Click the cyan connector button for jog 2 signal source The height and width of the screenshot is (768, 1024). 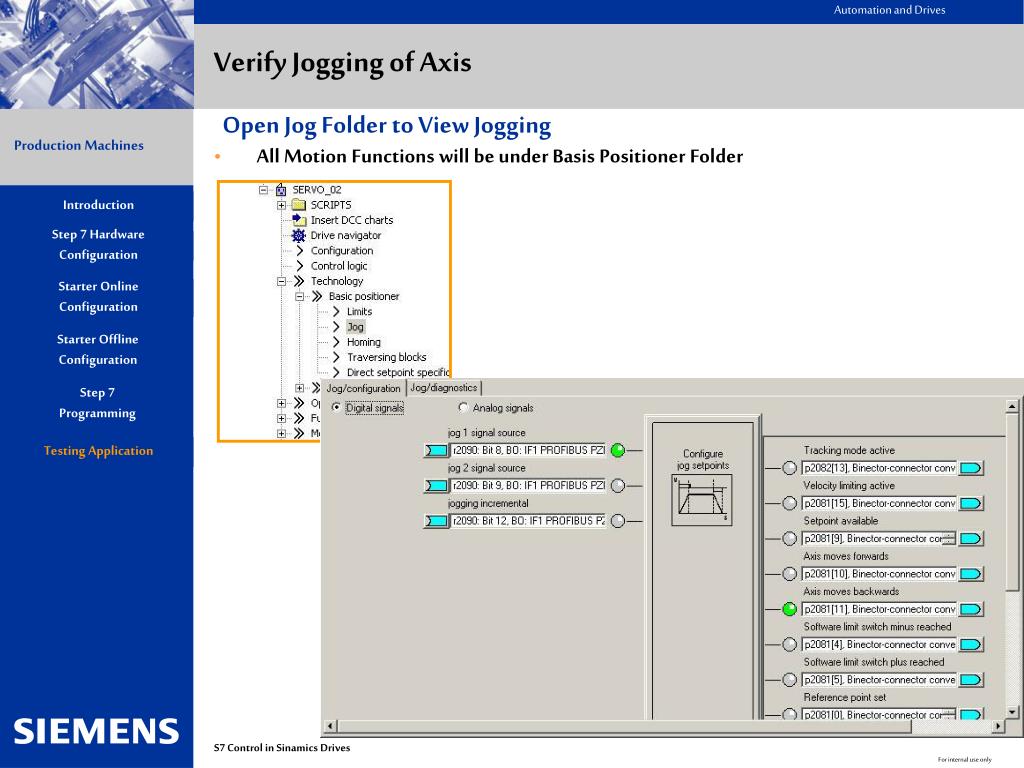(436, 486)
